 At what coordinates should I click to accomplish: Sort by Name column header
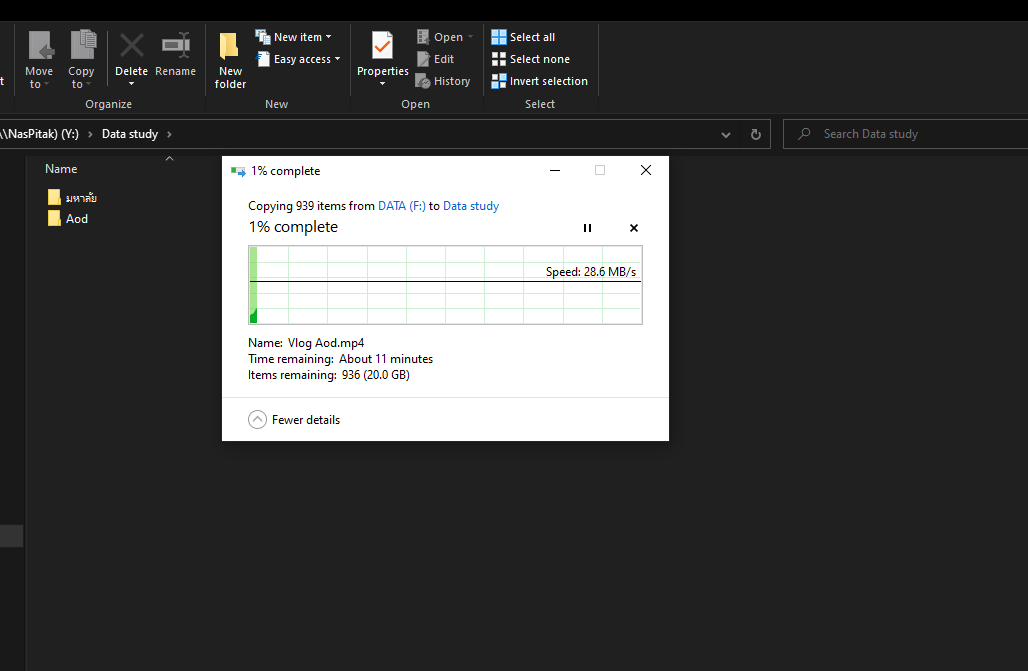pyautogui.click(x=61, y=169)
